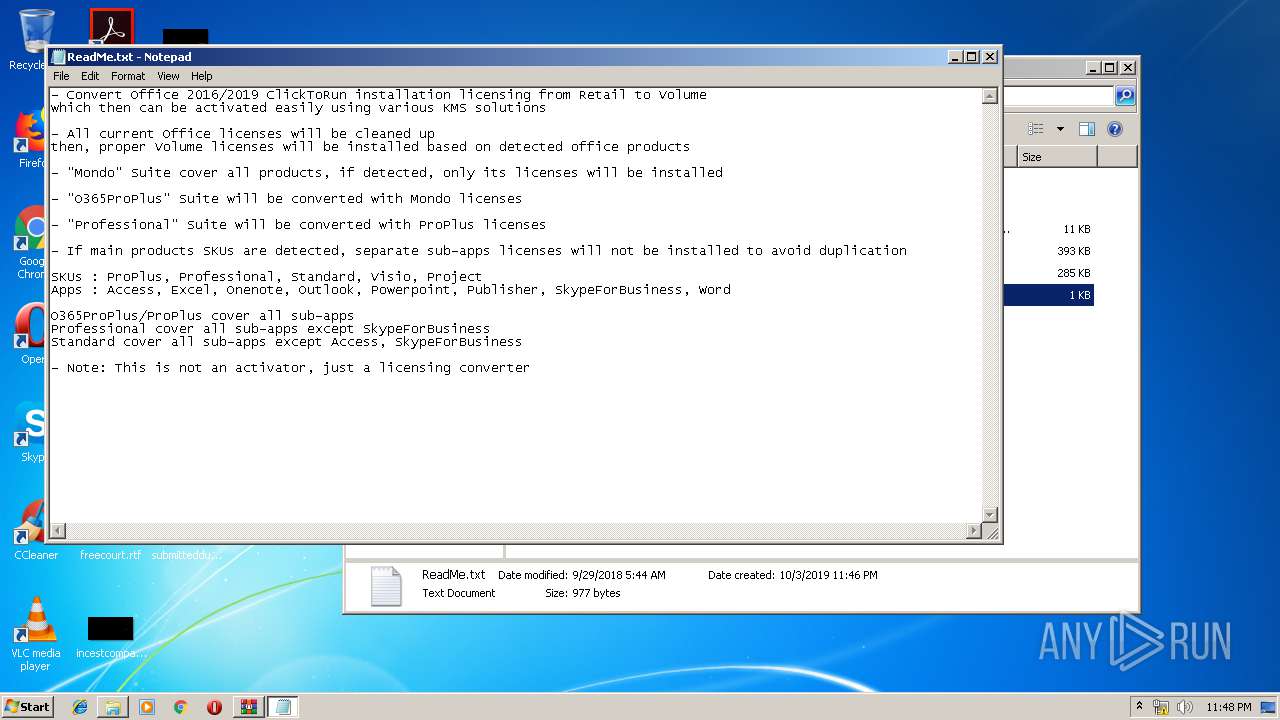The image size is (1280, 720).
Task: Open the Adobe Acrobat desktop icon
Action: point(111,27)
